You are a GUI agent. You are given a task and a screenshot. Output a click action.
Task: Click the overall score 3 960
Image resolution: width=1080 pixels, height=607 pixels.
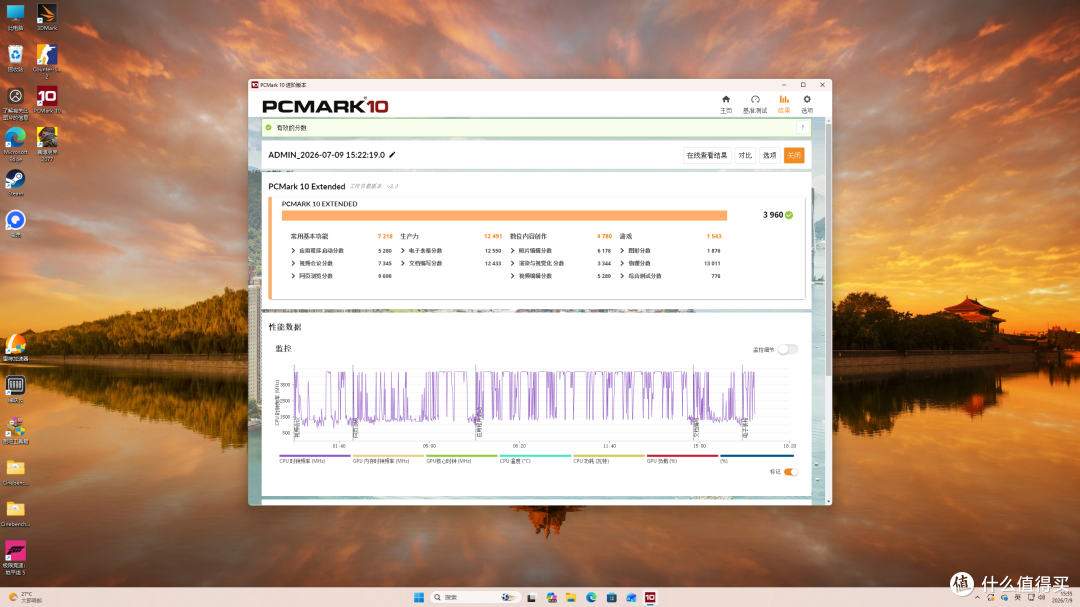pyautogui.click(x=773, y=215)
